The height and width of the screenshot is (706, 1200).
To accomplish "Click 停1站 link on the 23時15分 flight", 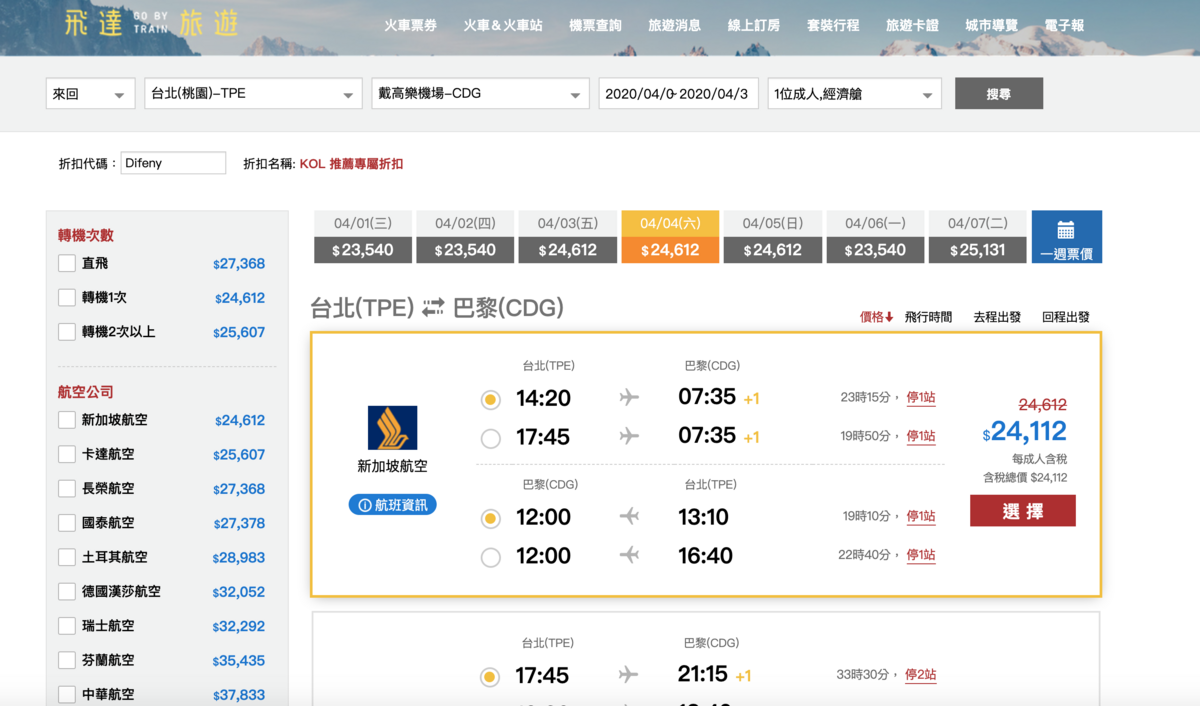I will (921, 398).
